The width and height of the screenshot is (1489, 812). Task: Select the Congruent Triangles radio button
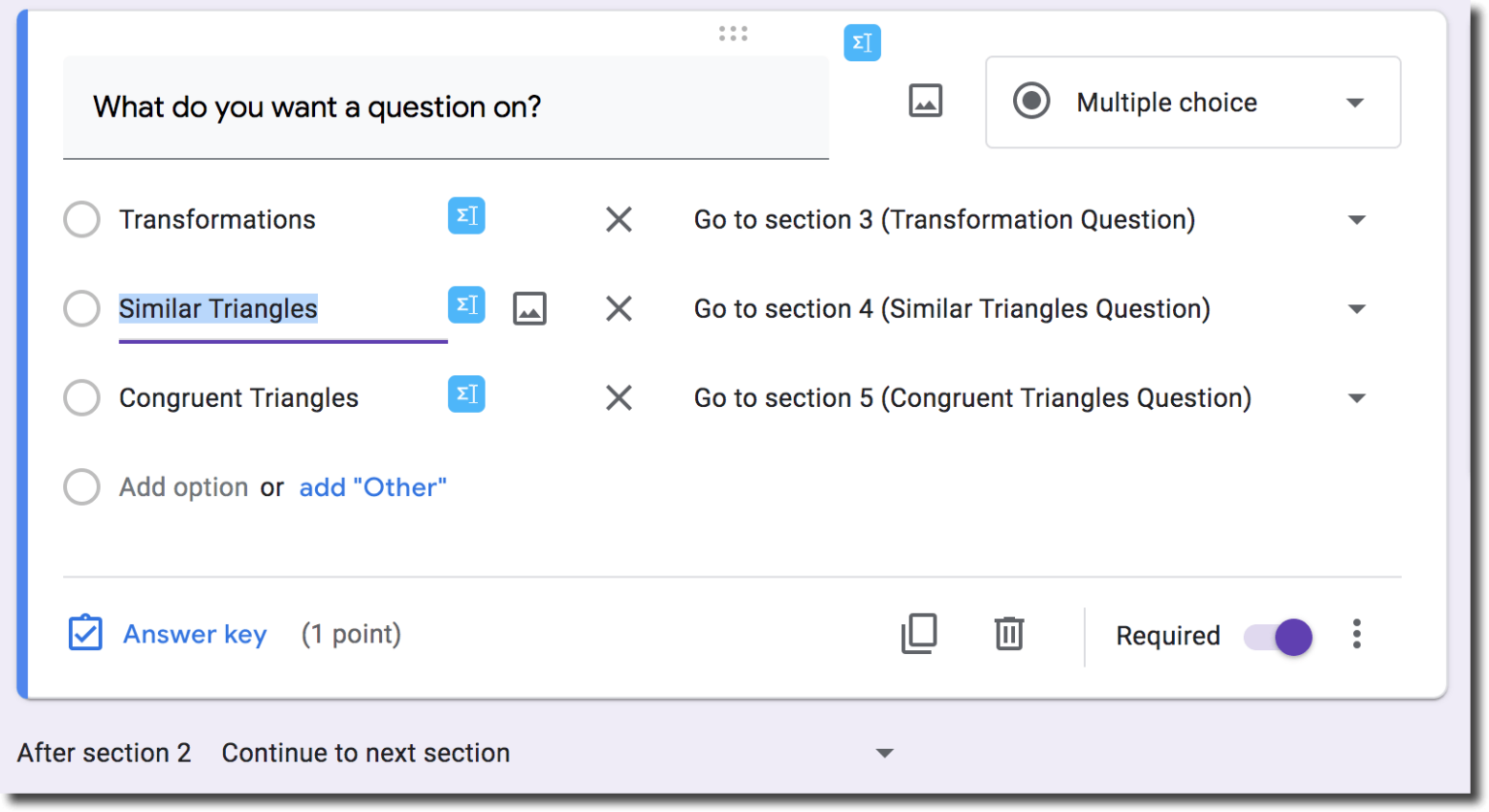click(x=81, y=398)
